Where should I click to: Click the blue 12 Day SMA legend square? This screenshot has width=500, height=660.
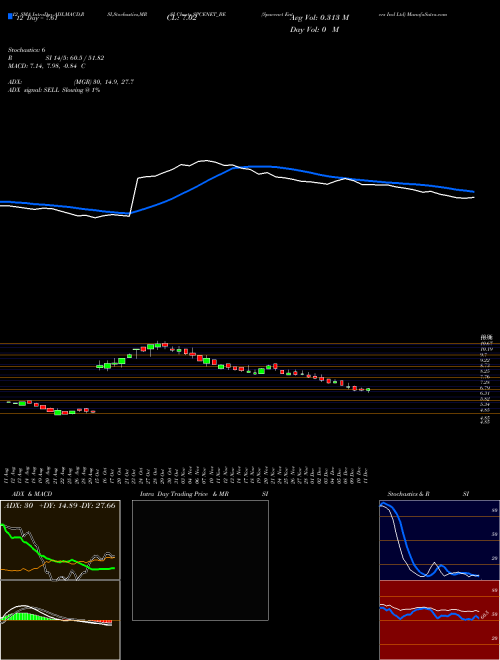tap(10, 17)
